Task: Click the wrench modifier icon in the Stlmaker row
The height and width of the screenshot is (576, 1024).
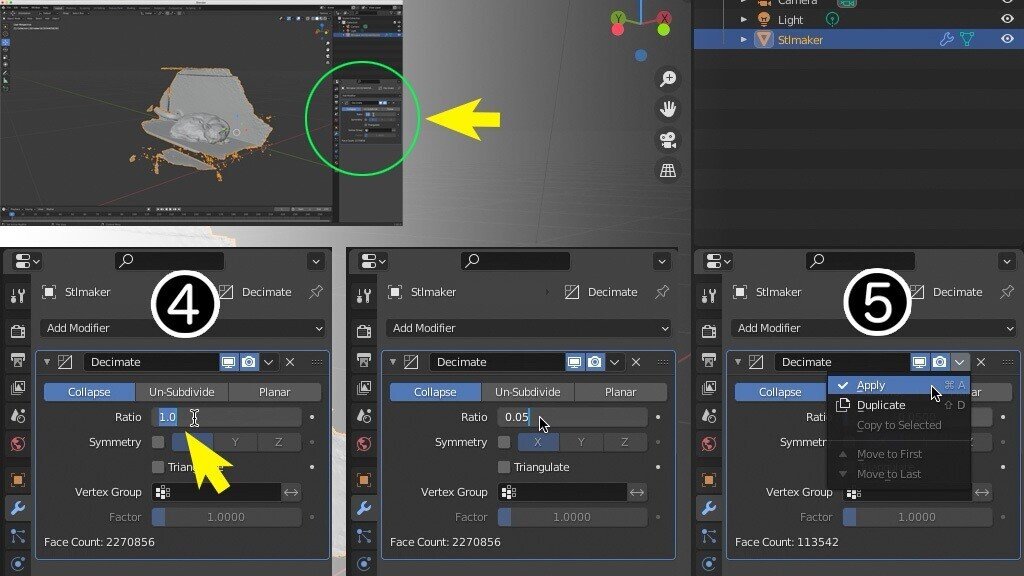Action: click(x=946, y=39)
